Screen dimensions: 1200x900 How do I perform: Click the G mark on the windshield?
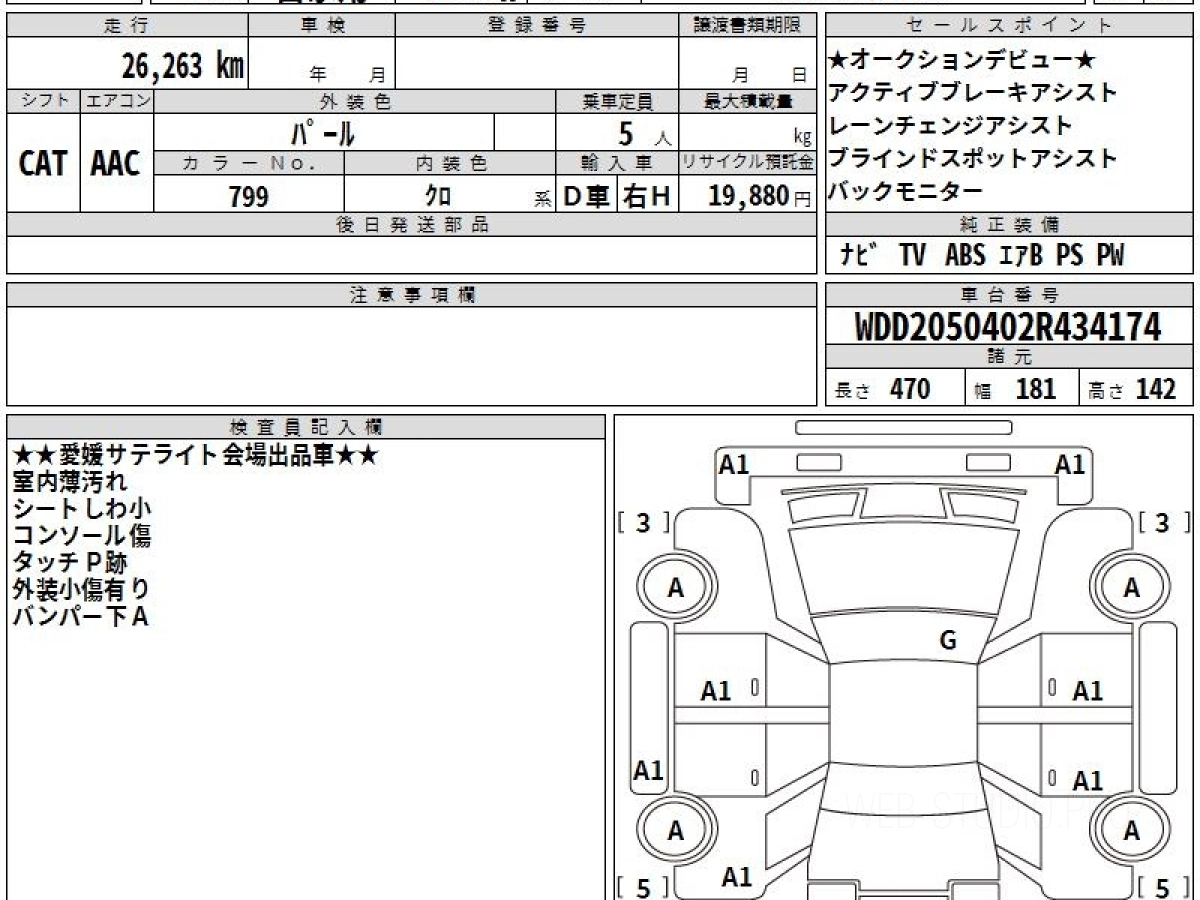pos(948,641)
